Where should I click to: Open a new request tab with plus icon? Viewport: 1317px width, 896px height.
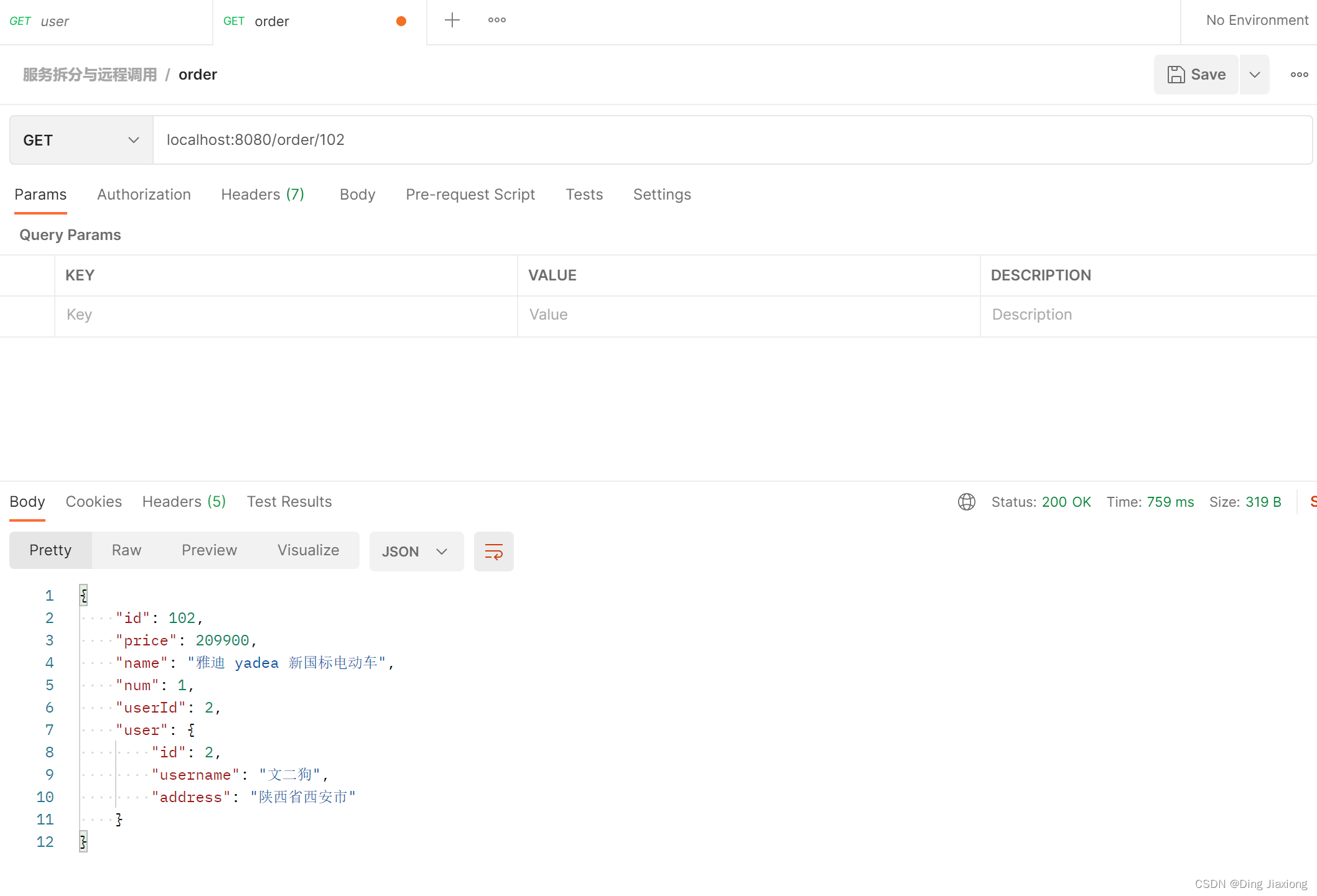(x=452, y=21)
